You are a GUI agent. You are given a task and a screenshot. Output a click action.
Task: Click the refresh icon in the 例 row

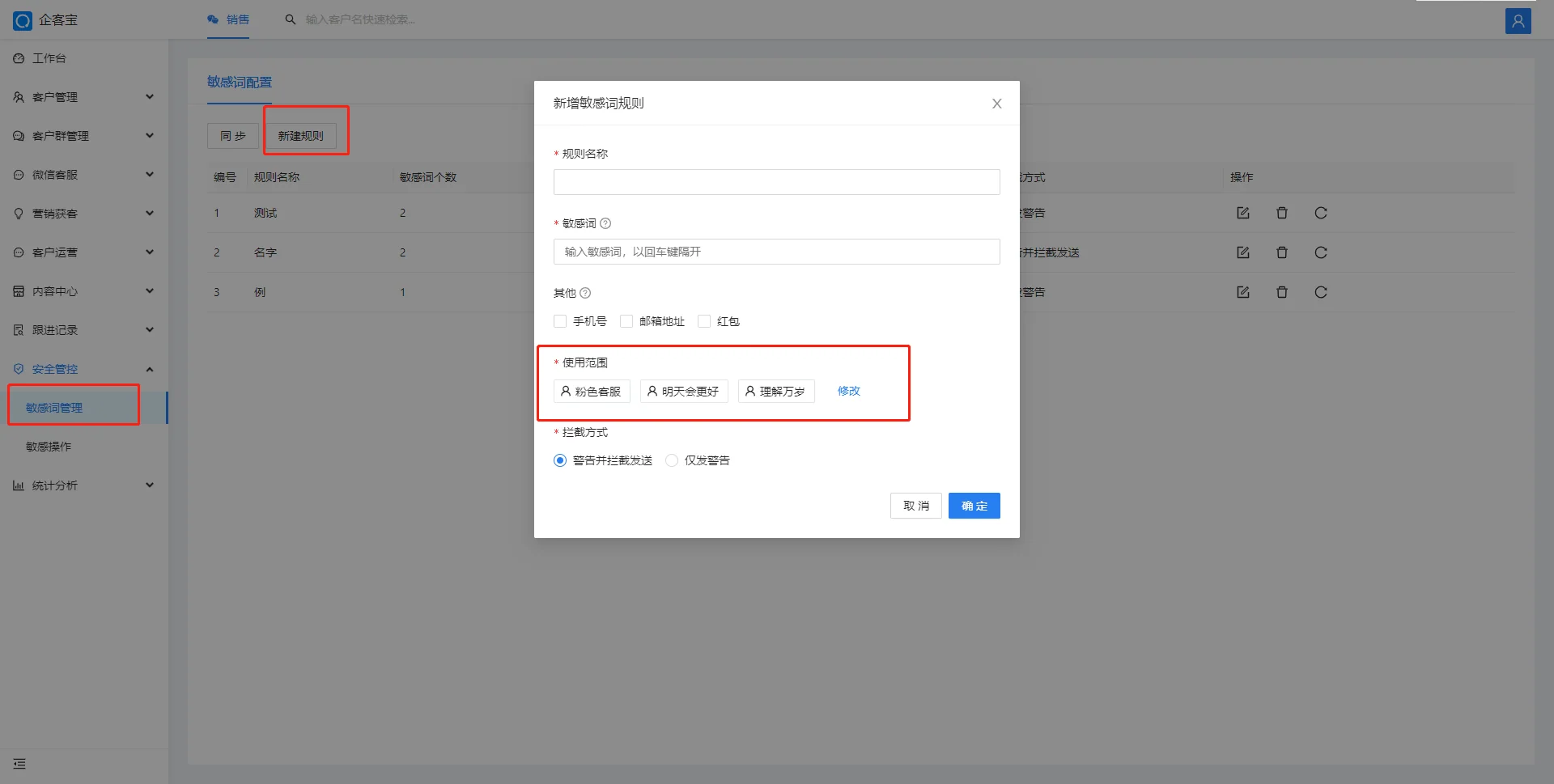point(1321,292)
